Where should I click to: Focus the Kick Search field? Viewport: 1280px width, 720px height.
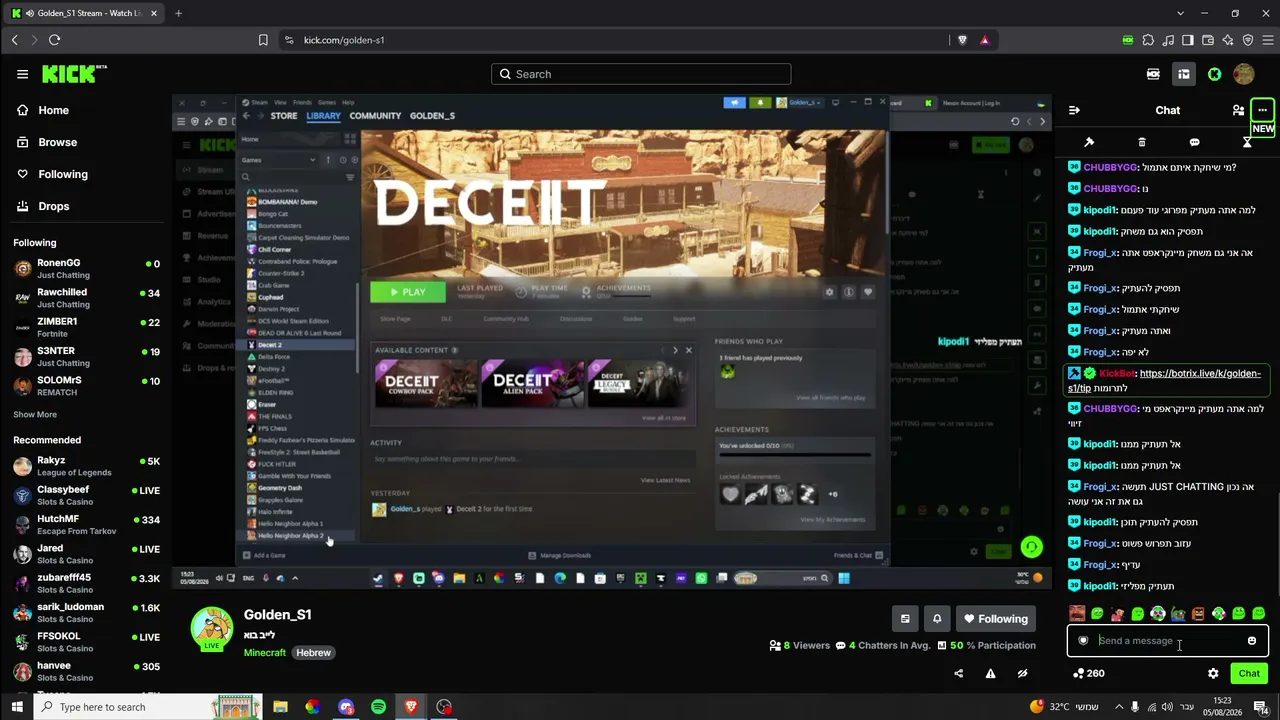pyautogui.click(x=641, y=74)
